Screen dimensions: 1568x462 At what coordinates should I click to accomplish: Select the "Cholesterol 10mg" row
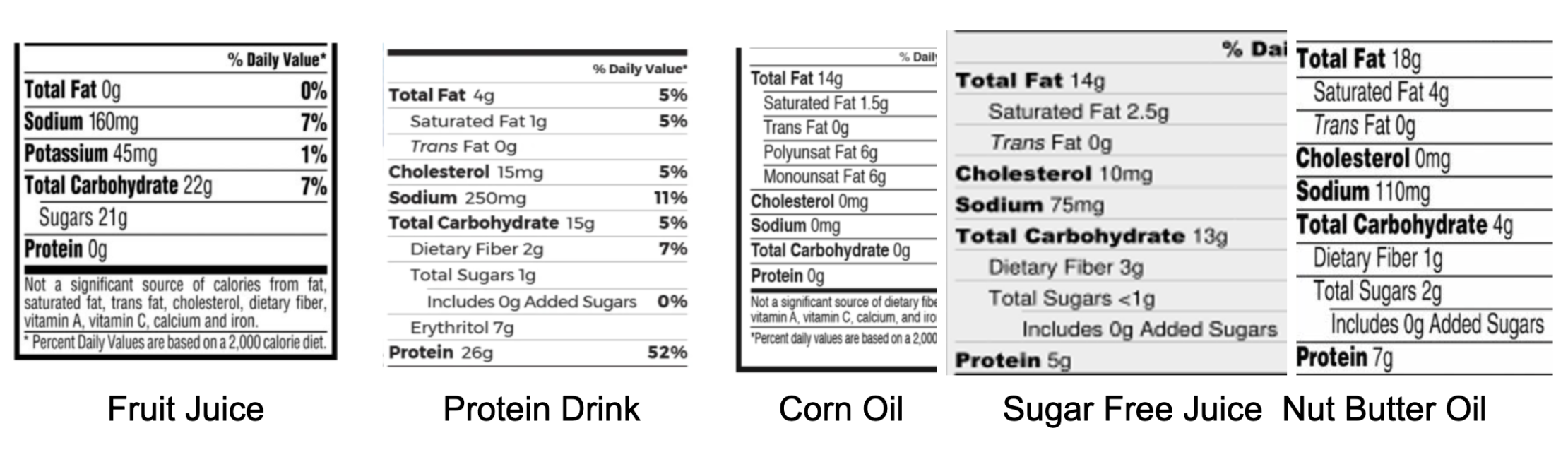[1053, 174]
